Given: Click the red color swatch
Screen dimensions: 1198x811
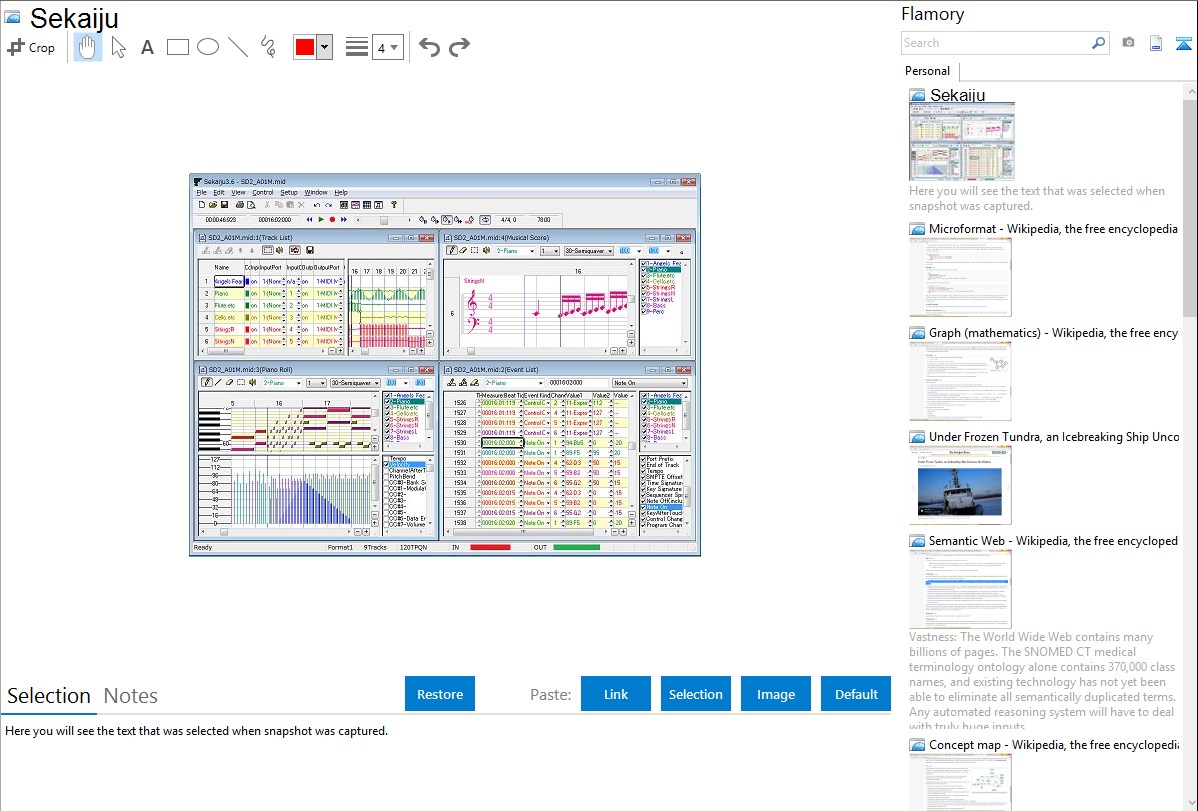Looking at the screenshot, I should 304,47.
